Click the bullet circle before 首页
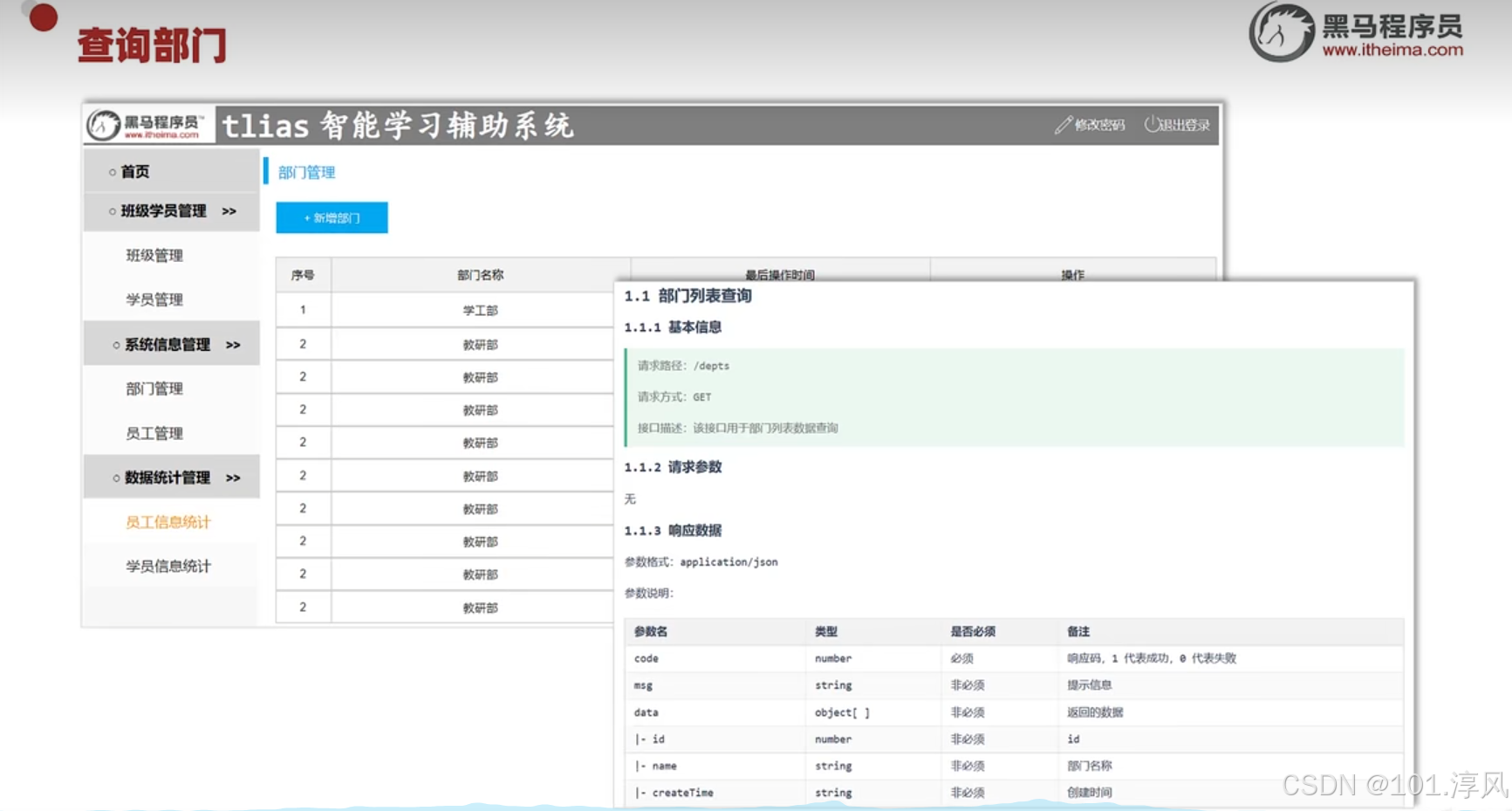 pyautogui.click(x=113, y=172)
